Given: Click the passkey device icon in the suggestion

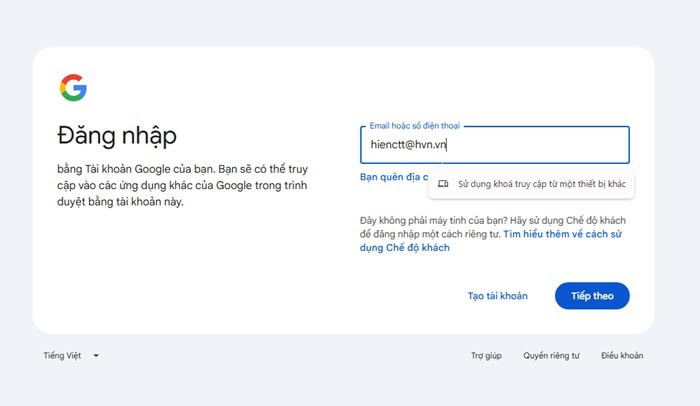Looking at the screenshot, I should click(x=443, y=184).
